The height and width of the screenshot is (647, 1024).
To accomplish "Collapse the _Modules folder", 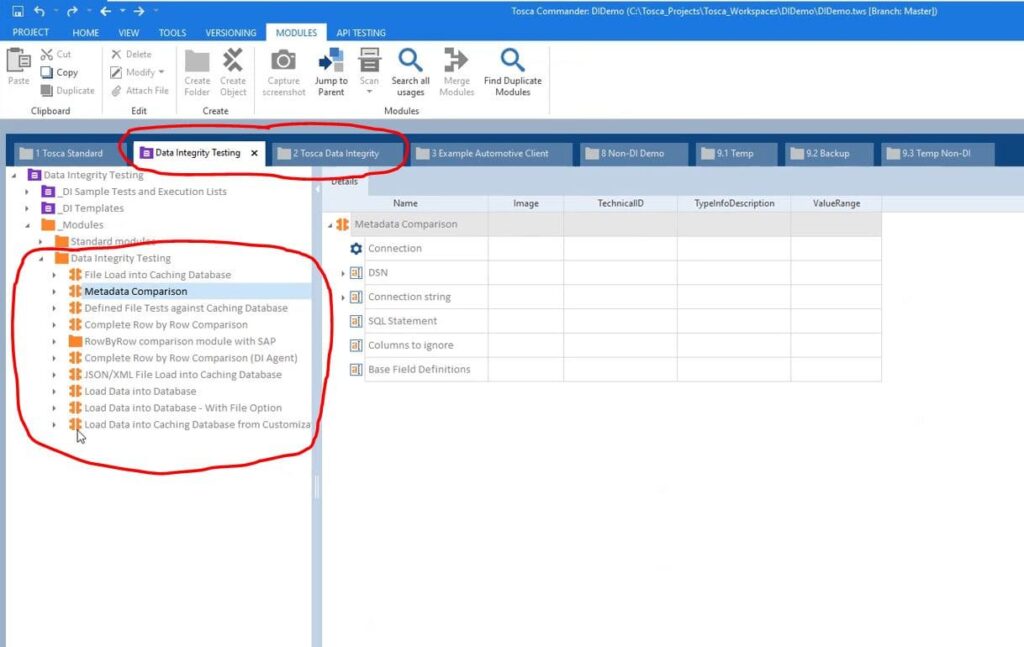I will click(27, 225).
